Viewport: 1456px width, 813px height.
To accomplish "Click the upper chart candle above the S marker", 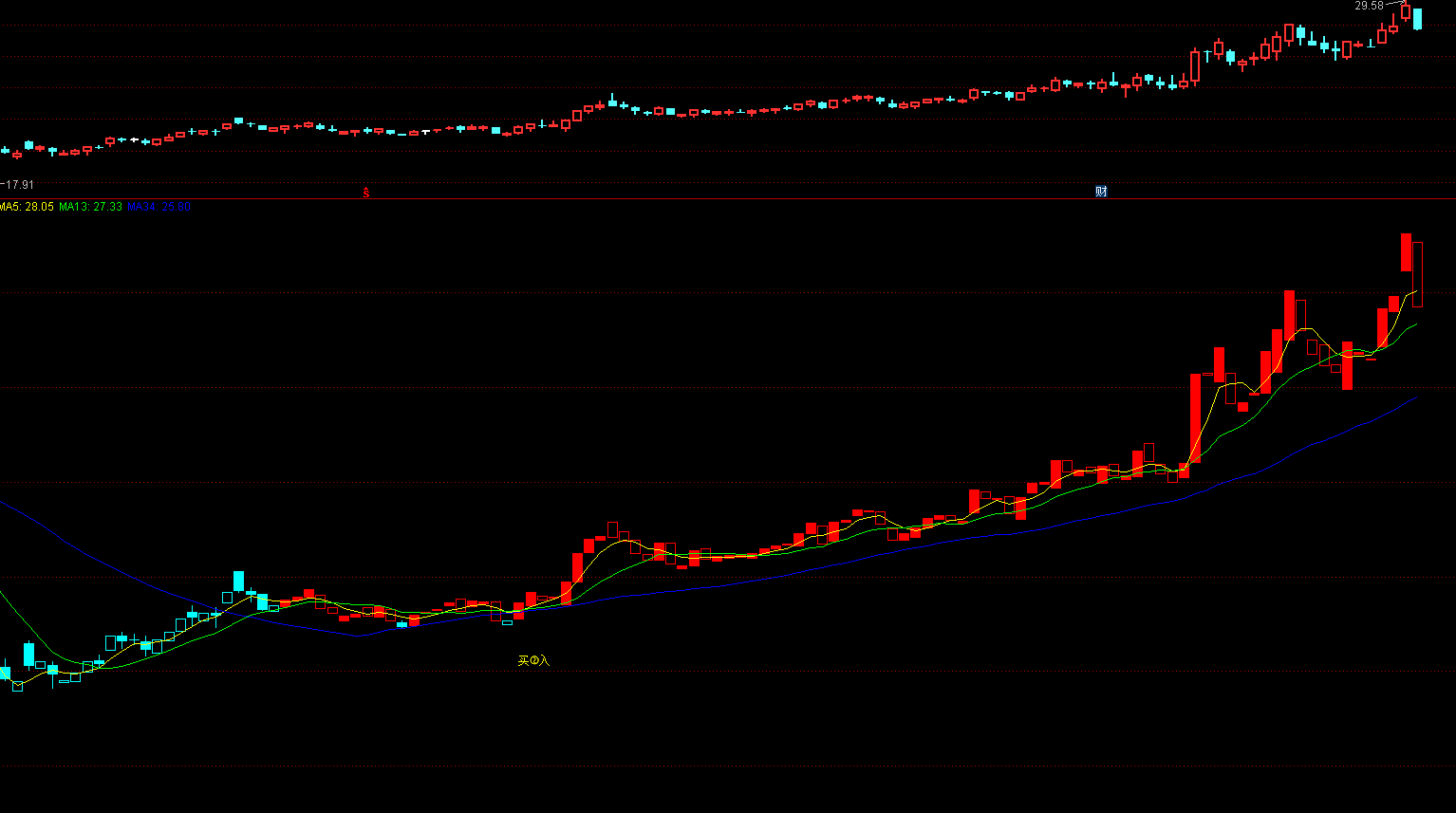I will 366,130.
